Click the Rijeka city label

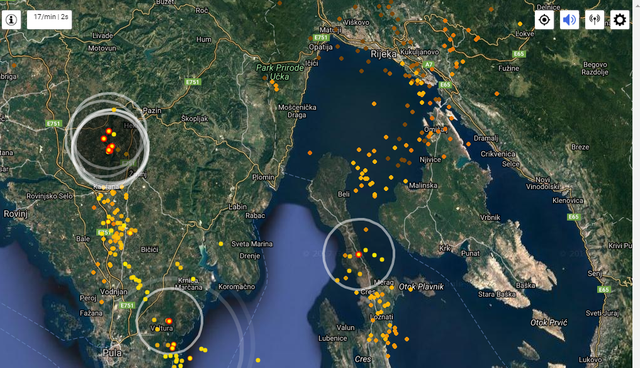click(x=383, y=54)
